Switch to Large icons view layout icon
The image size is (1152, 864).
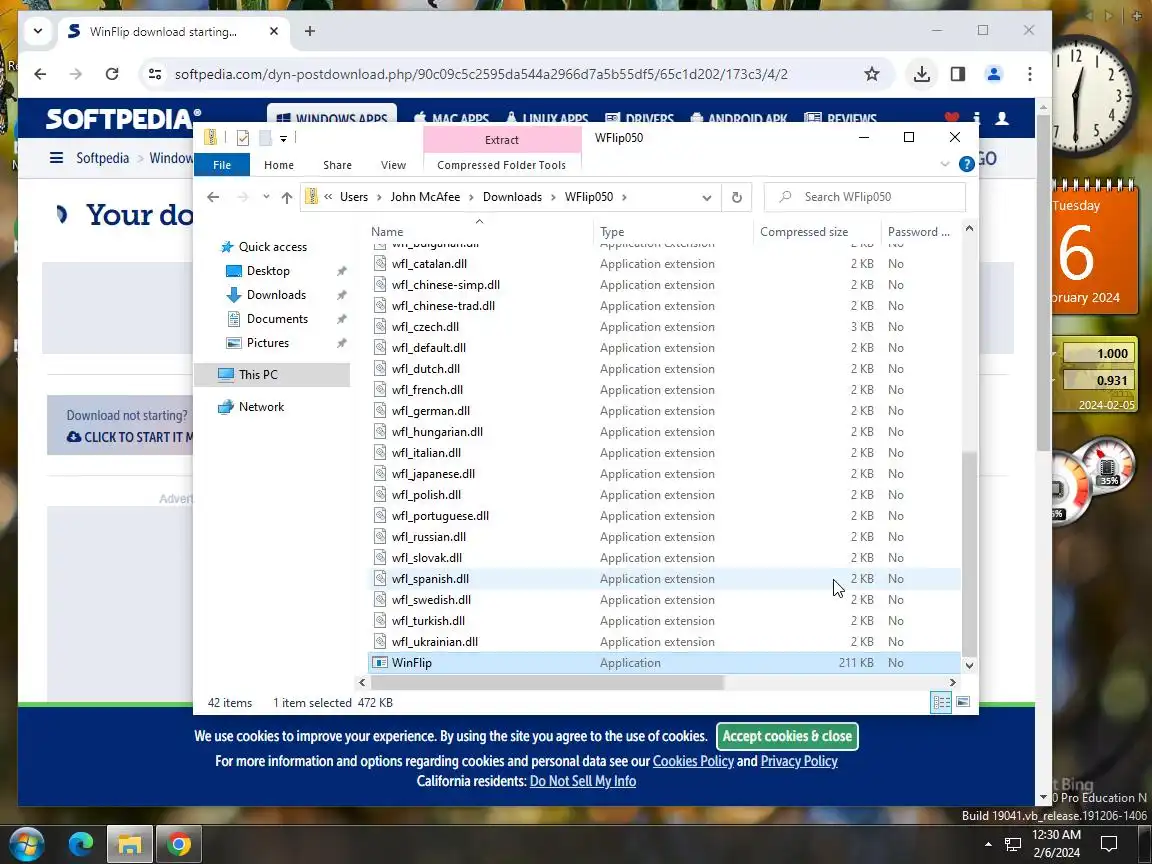pyautogui.click(x=963, y=702)
